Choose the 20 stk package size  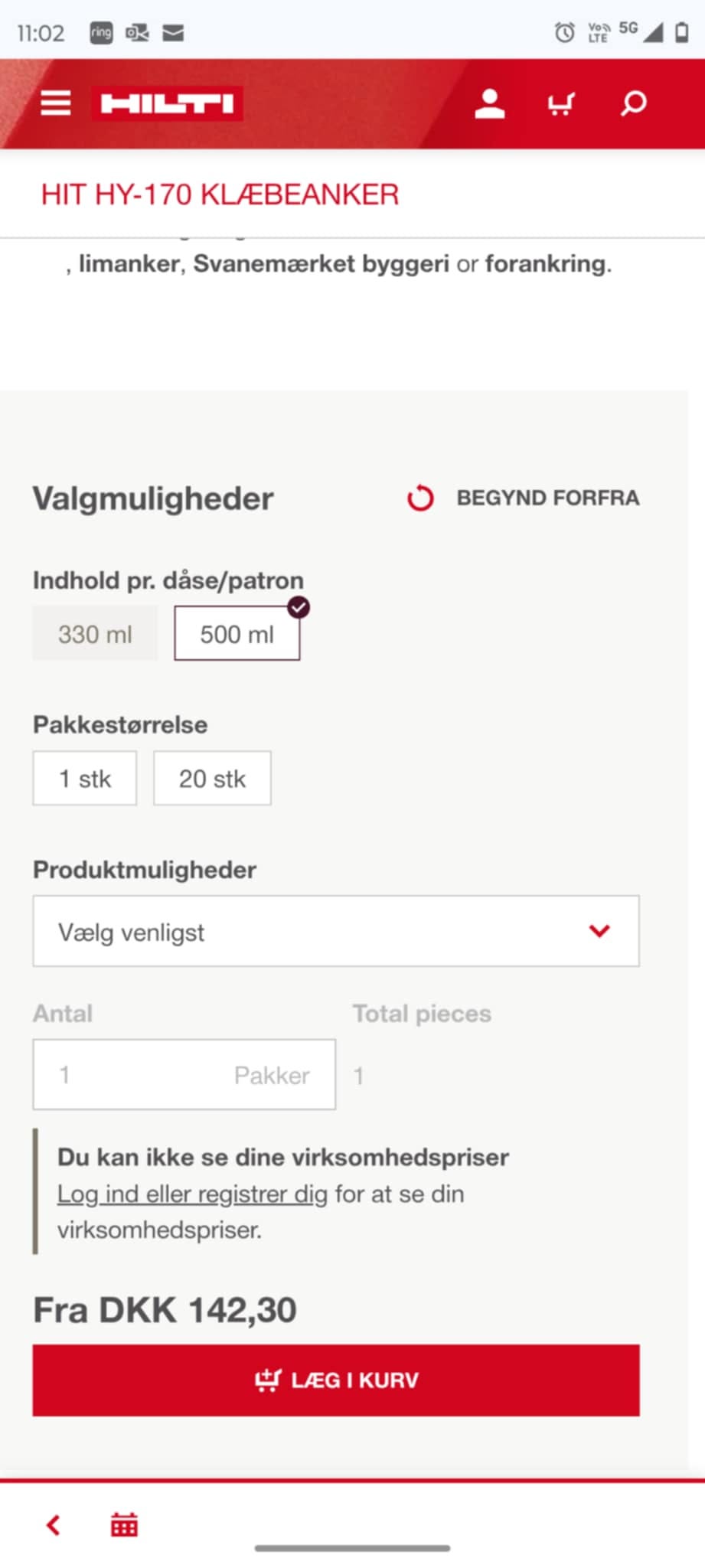(212, 779)
